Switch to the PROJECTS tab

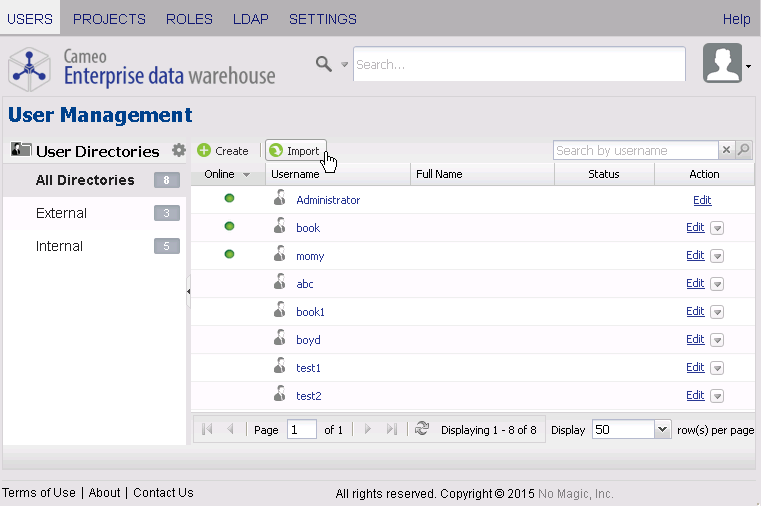[x=109, y=19]
